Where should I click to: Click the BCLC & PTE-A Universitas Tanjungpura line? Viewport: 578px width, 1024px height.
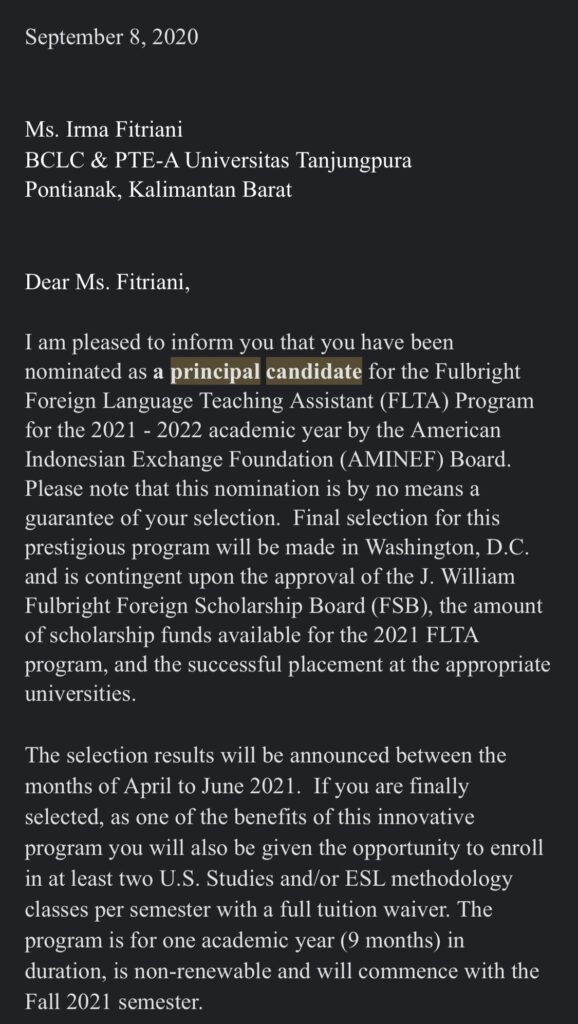click(218, 160)
